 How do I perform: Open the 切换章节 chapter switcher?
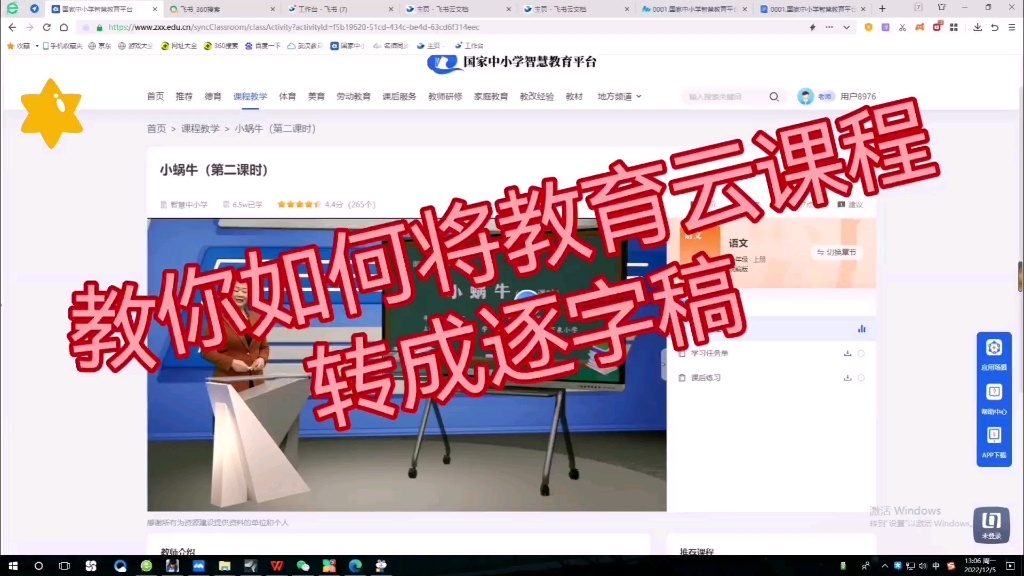tap(837, 253)
